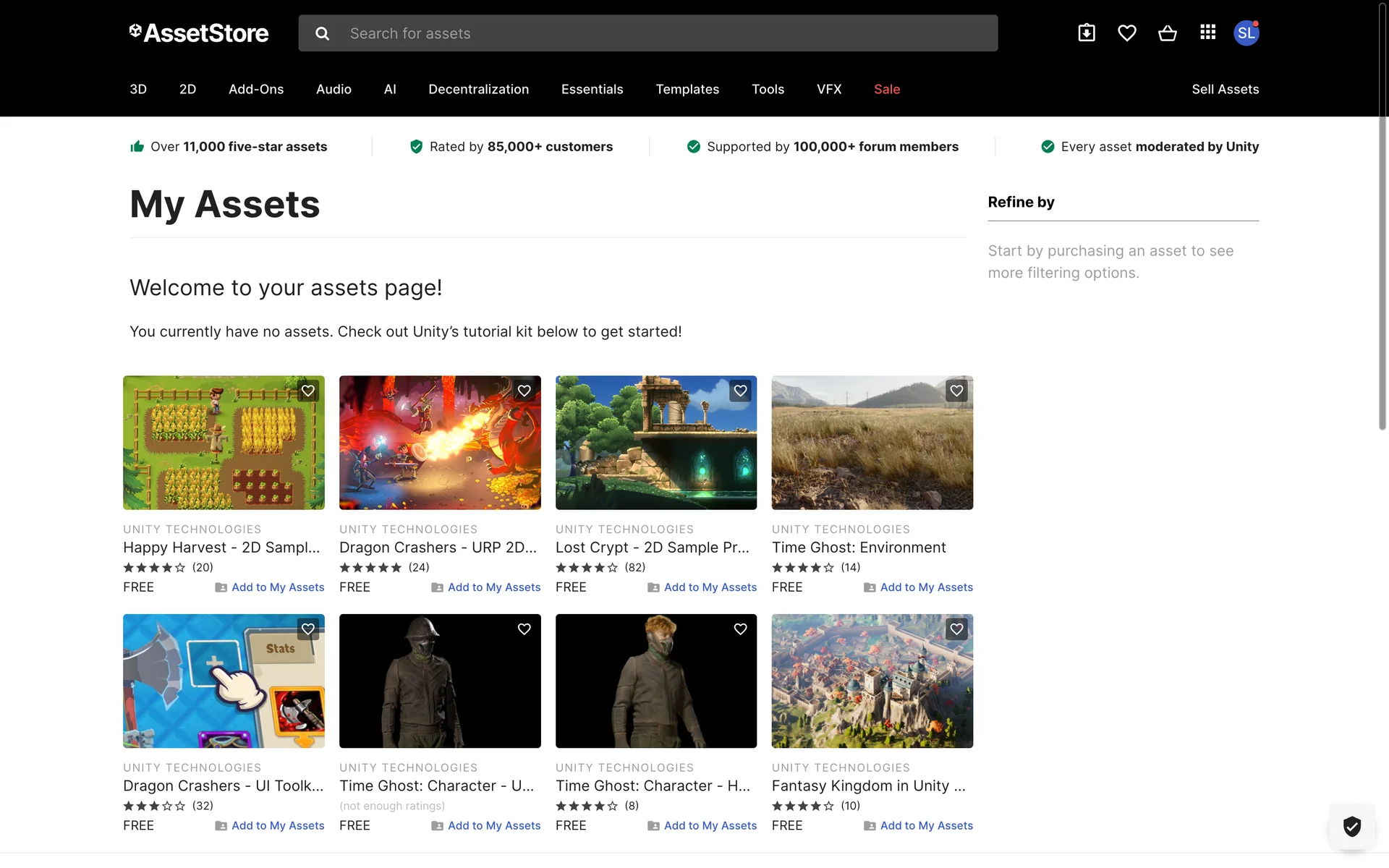Click the AssetStore logo
The height and width of the screenshot is (868, 1389).
(x=199, y=33)
